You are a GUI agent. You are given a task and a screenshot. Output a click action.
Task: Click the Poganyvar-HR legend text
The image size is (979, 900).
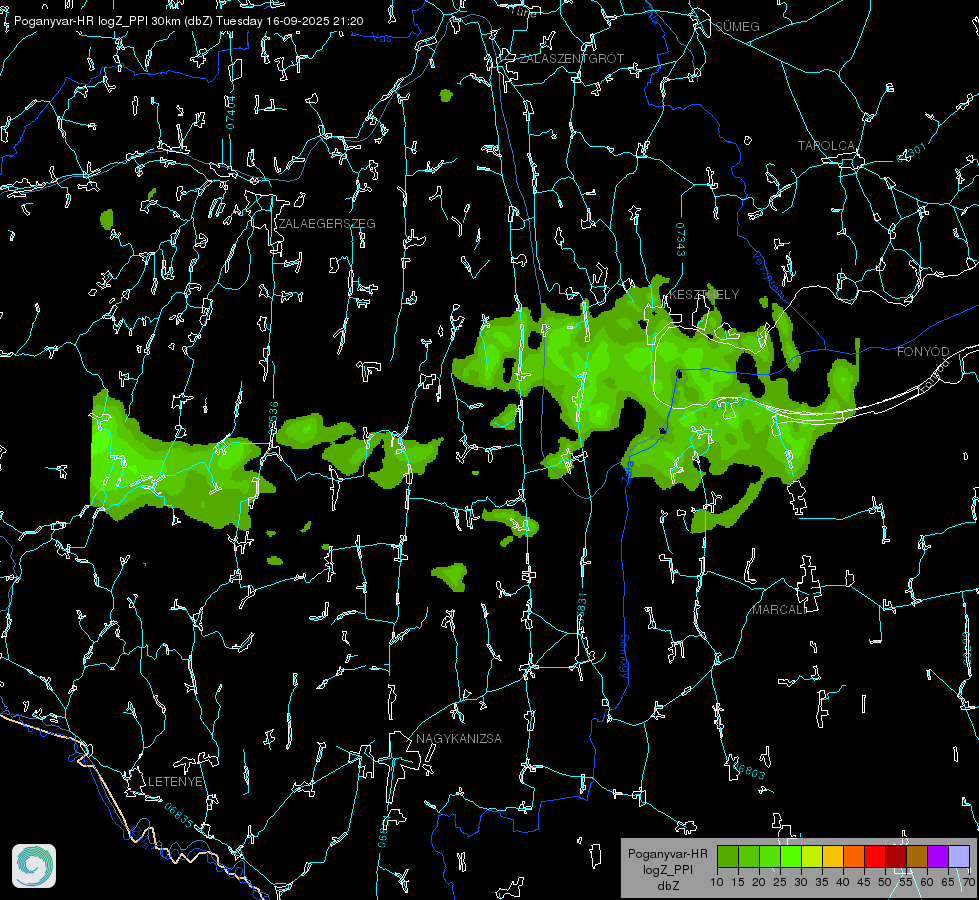(x=668, y=854)
